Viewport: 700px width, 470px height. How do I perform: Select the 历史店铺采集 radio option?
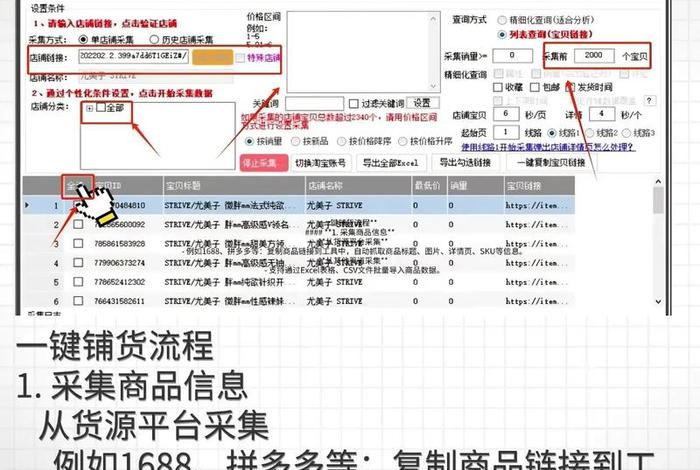pyautogui.click(x=154, y=39)
